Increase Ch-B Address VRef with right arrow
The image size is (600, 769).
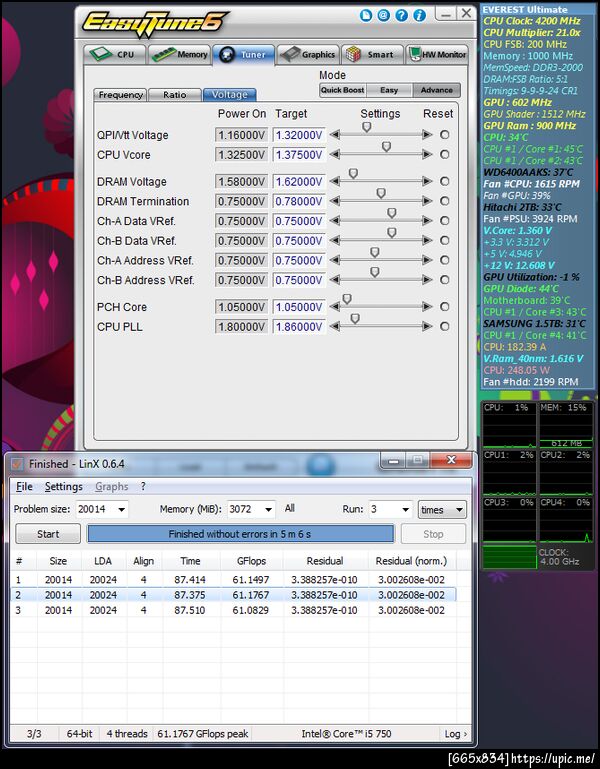pyautogui.click(x=427, y=280)
